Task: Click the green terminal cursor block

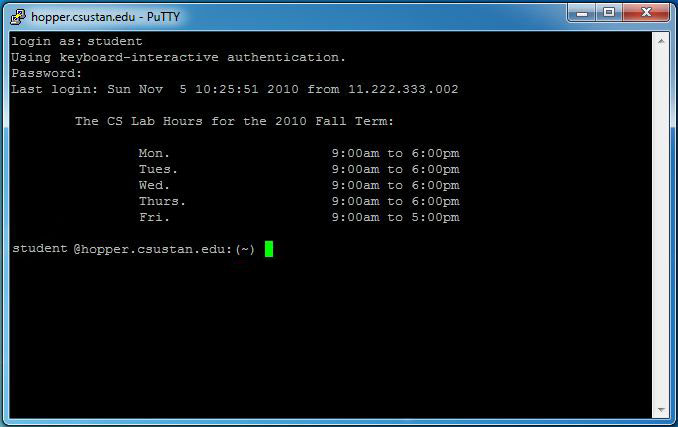Action: [x=269, y=249]
